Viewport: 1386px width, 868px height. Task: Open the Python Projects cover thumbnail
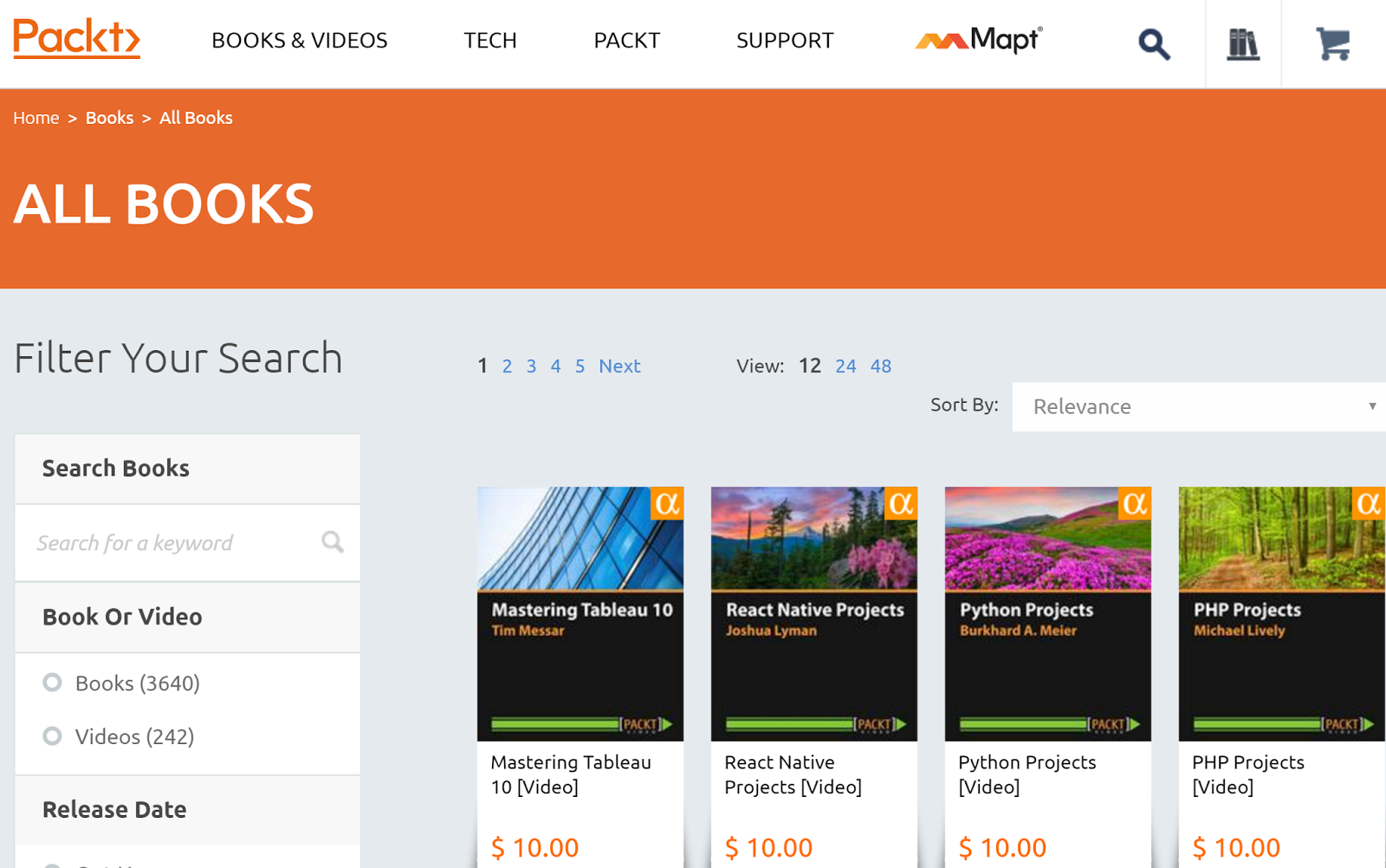click(1047, 613)
